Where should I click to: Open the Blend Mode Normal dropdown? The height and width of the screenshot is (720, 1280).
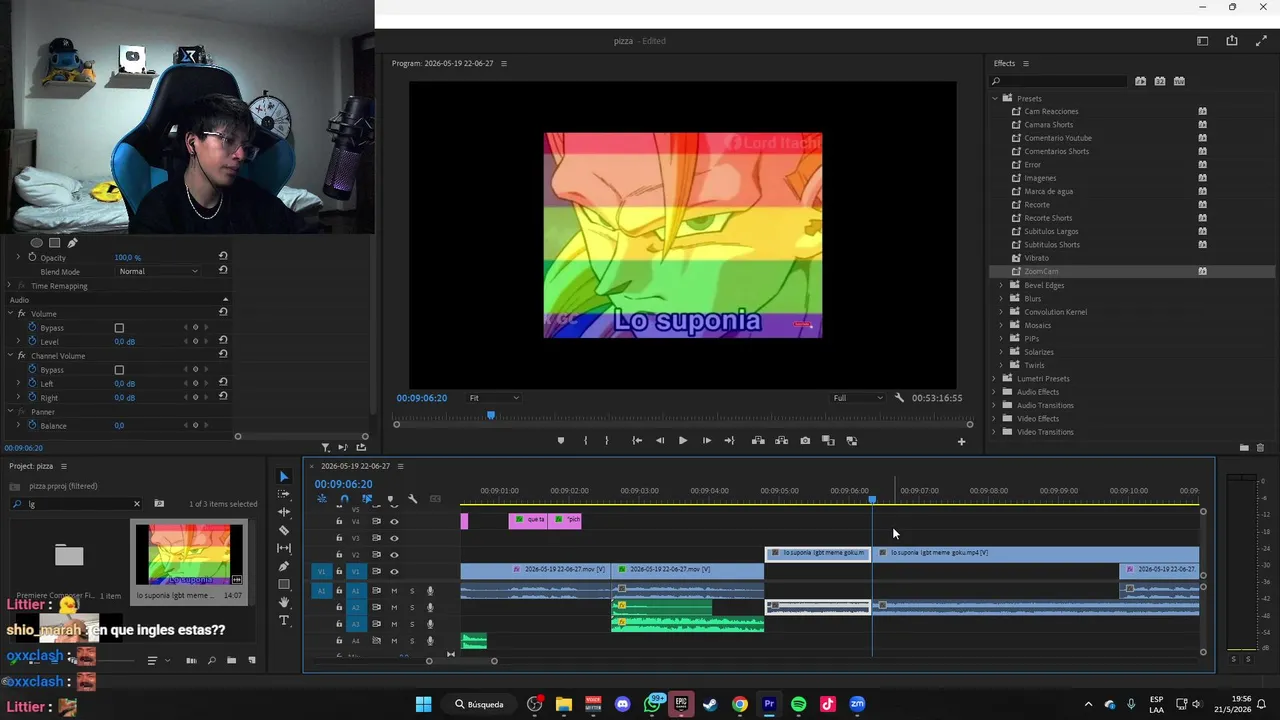pos(158,271)
